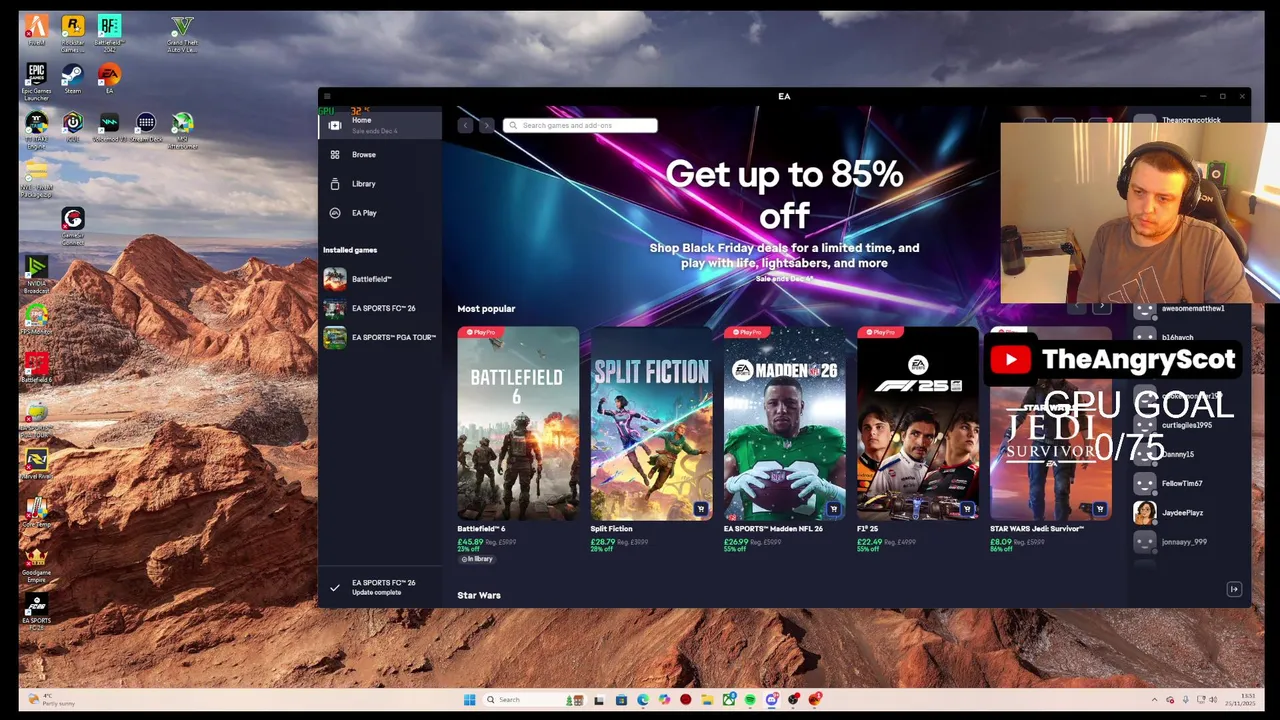Open the Battlefield 6 cover thumbnail
The height and width of the screenshot is (720, 1280).
coord(517,423)
